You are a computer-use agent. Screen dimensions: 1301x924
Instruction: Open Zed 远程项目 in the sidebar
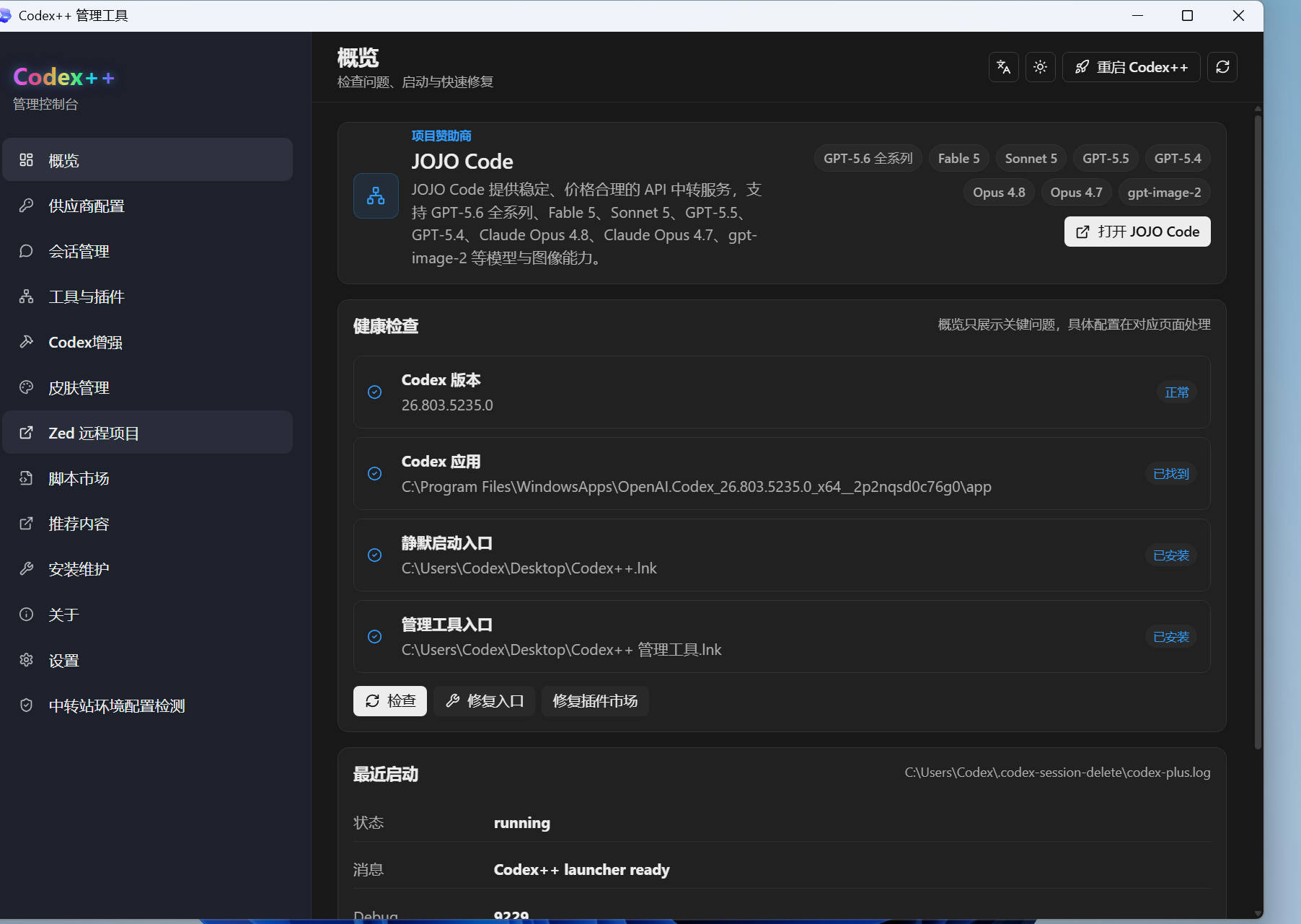click(x=148, y=433)
